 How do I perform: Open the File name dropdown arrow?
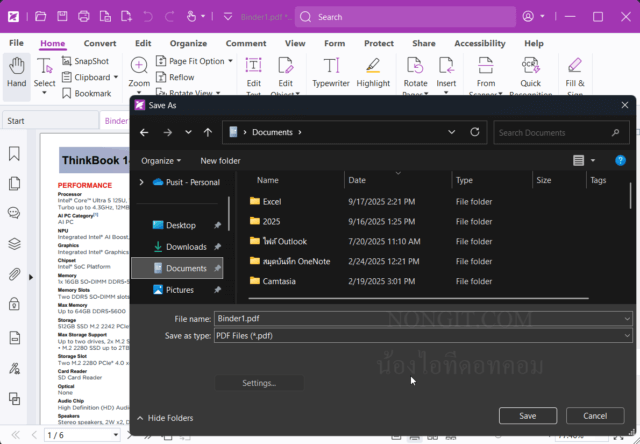click(x=627, y=319)
